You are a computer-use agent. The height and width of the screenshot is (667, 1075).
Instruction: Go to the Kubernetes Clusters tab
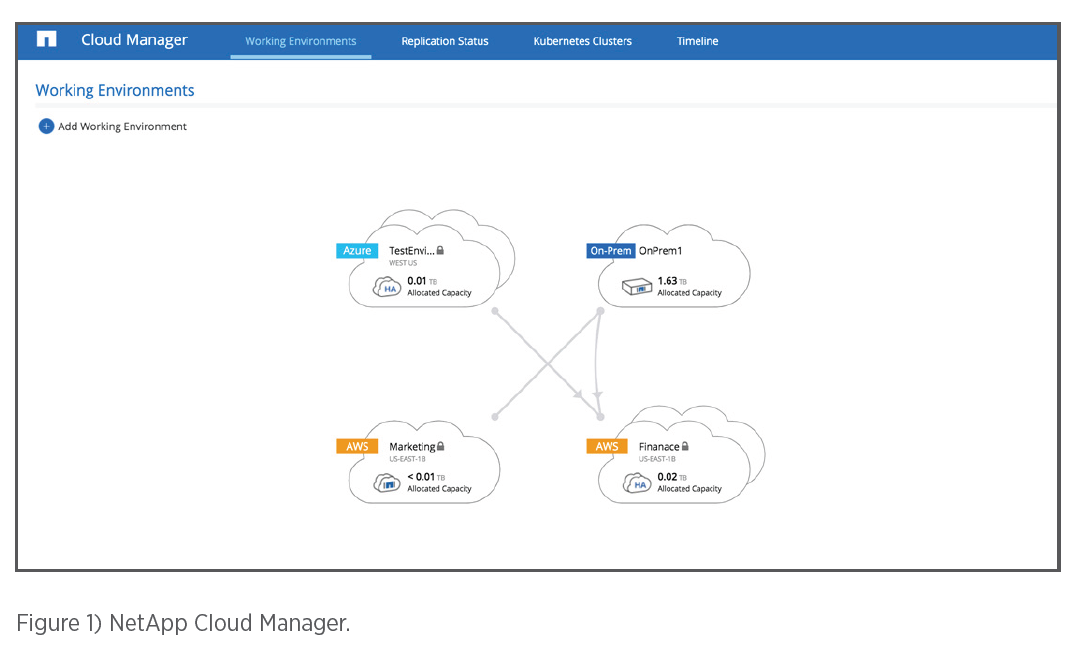click(x=582, y=41)
